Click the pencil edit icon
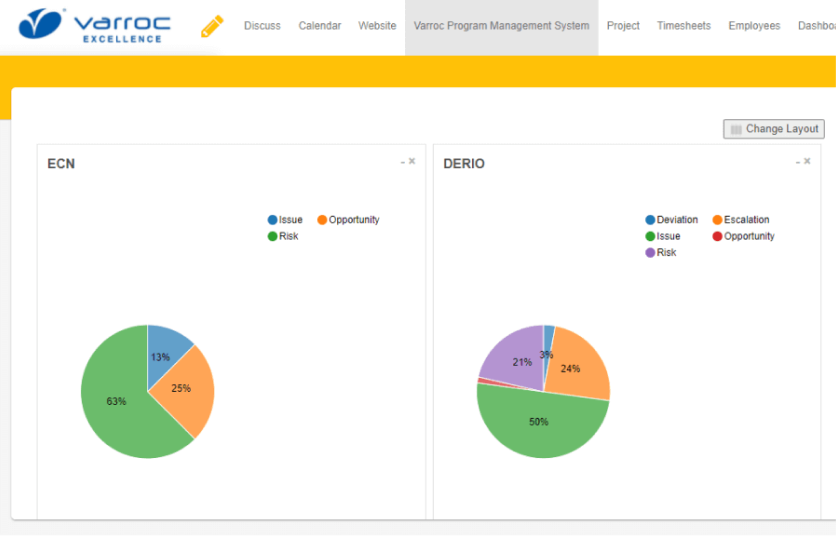 click(x=211, y=27)
